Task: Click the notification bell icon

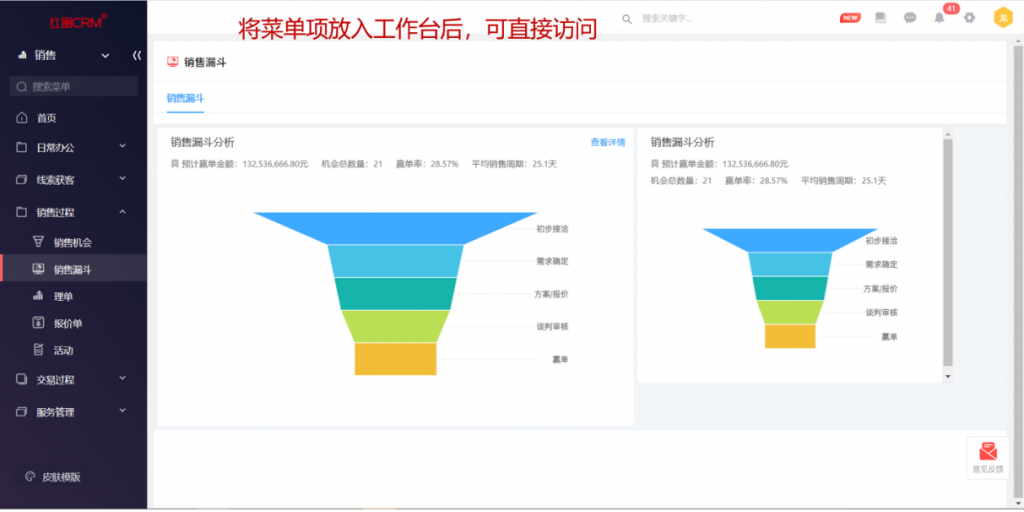Action: (939, 18)
